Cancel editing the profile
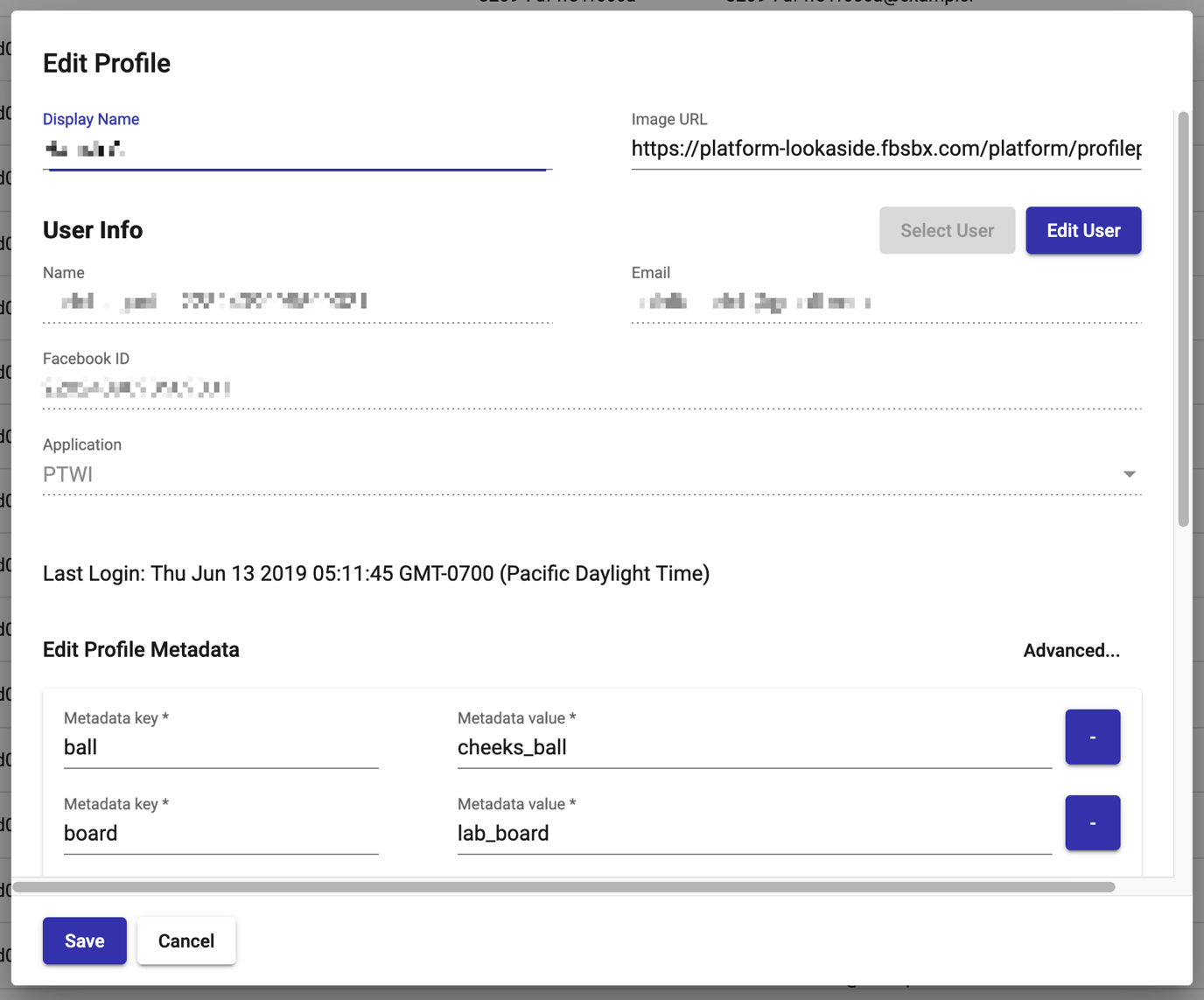Image resolution: width=1204 pixels, height=1000 pixels. click(185, 941)
